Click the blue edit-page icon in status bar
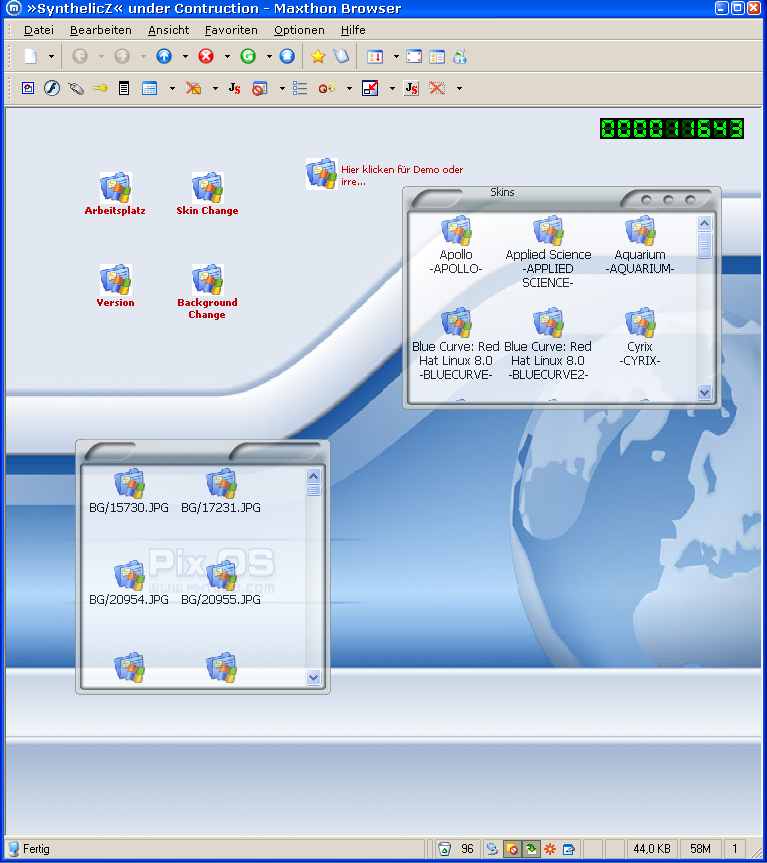Viewport: 767px width, 863px height. 569,849
